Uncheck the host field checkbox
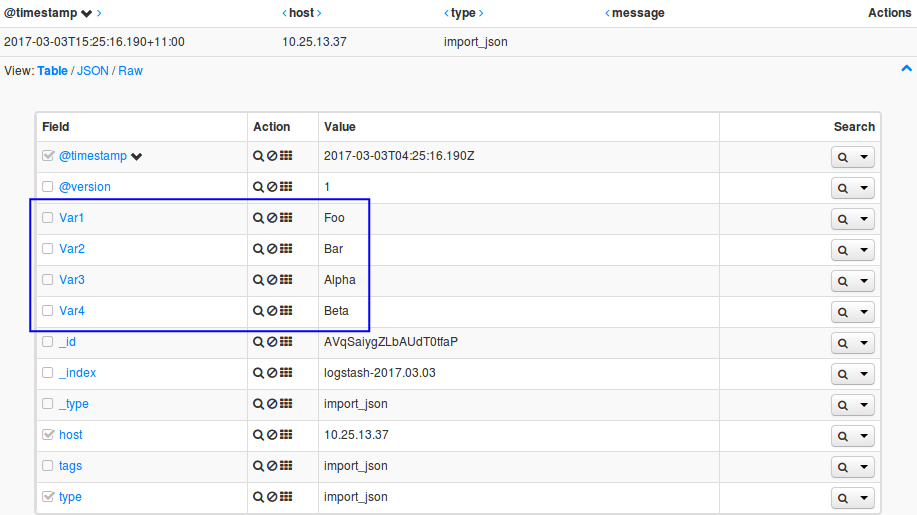 pyautogui.click(x=47, y=435)
